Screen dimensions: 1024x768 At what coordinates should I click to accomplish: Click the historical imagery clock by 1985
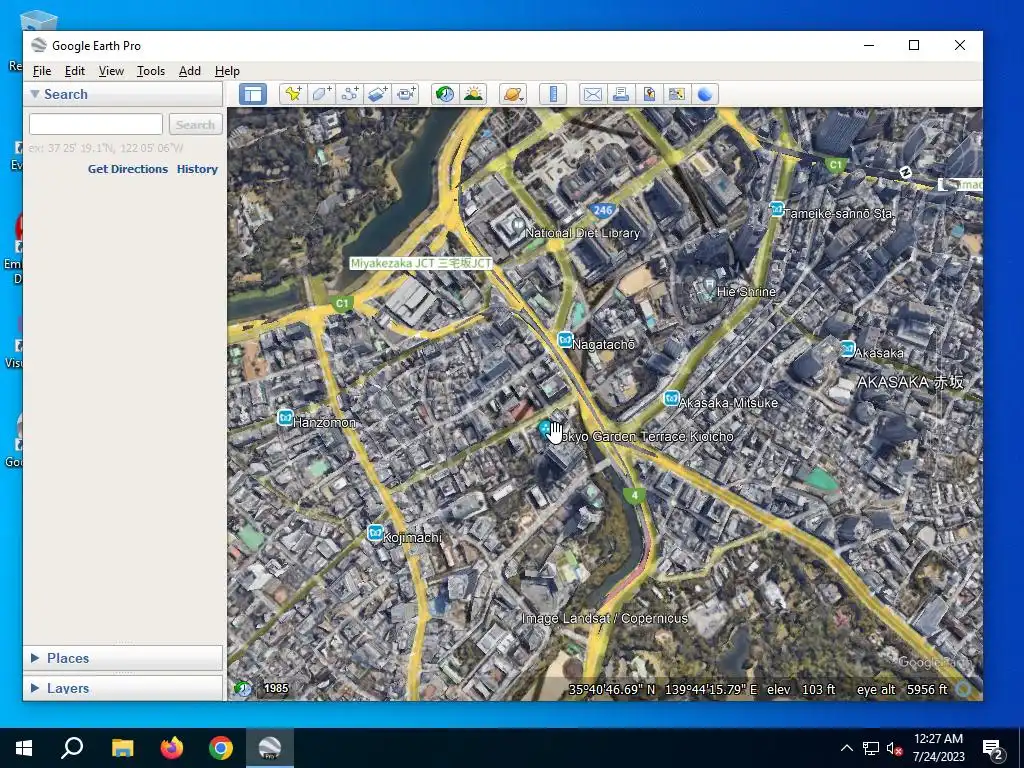tap(243, 688)
